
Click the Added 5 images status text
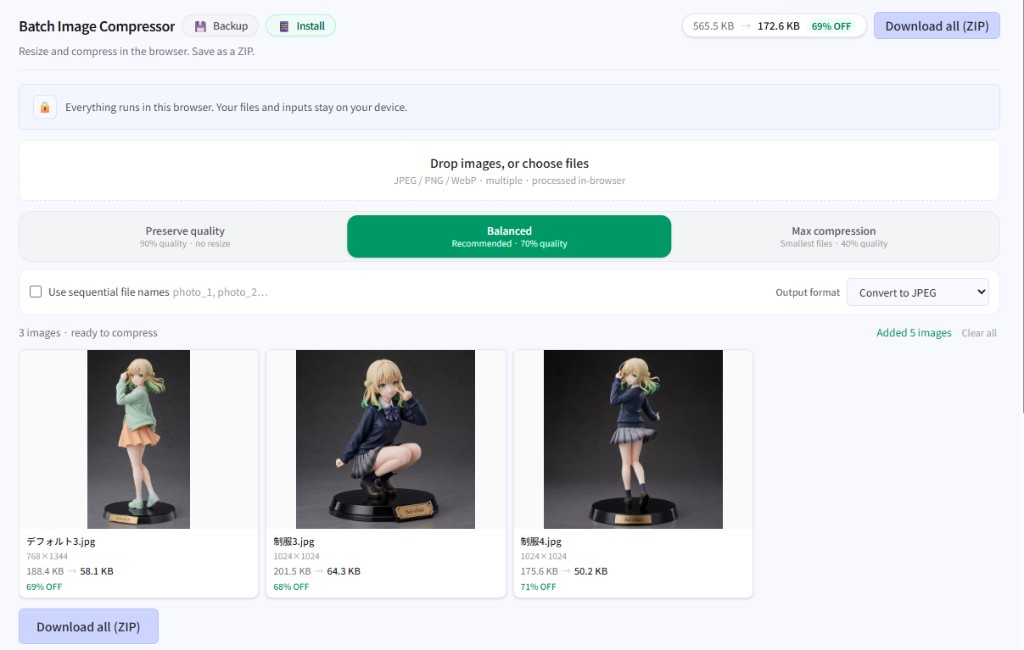(914, 333)
